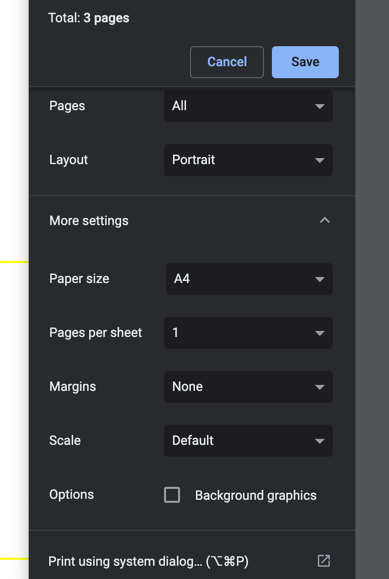Open the Margins dropdown showing None
The image size is (389, 579).
pyautogui.click(x=248, y=387)
